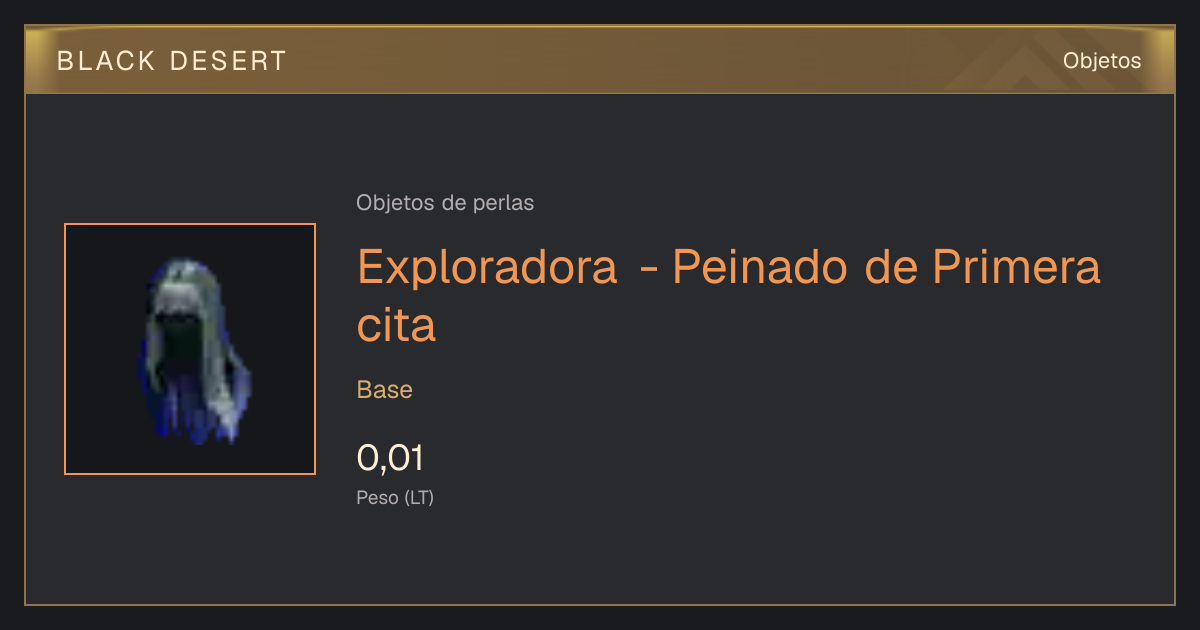Click the hairstyle item icon

pos(193,350)
